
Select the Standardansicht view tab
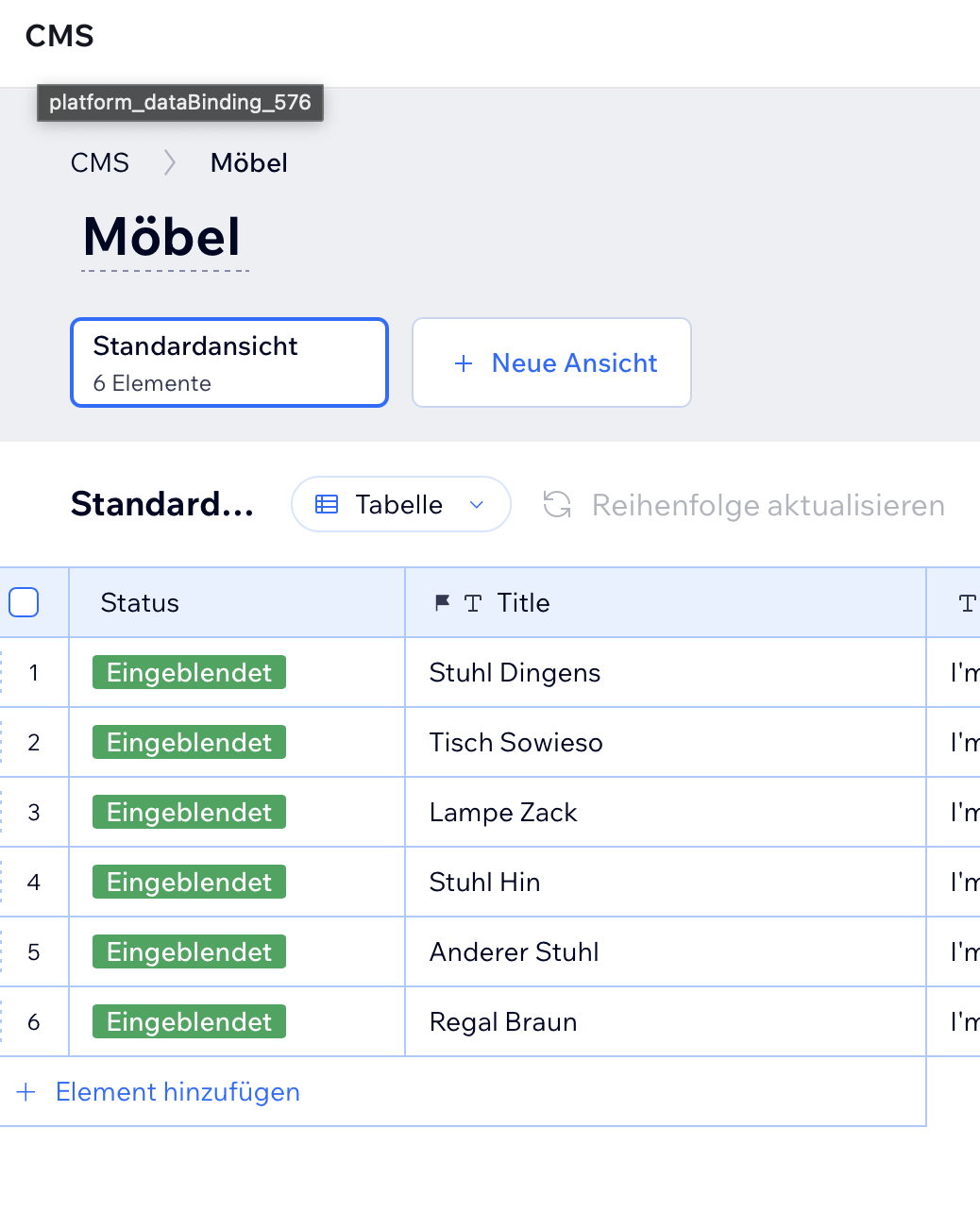point(229,362)
